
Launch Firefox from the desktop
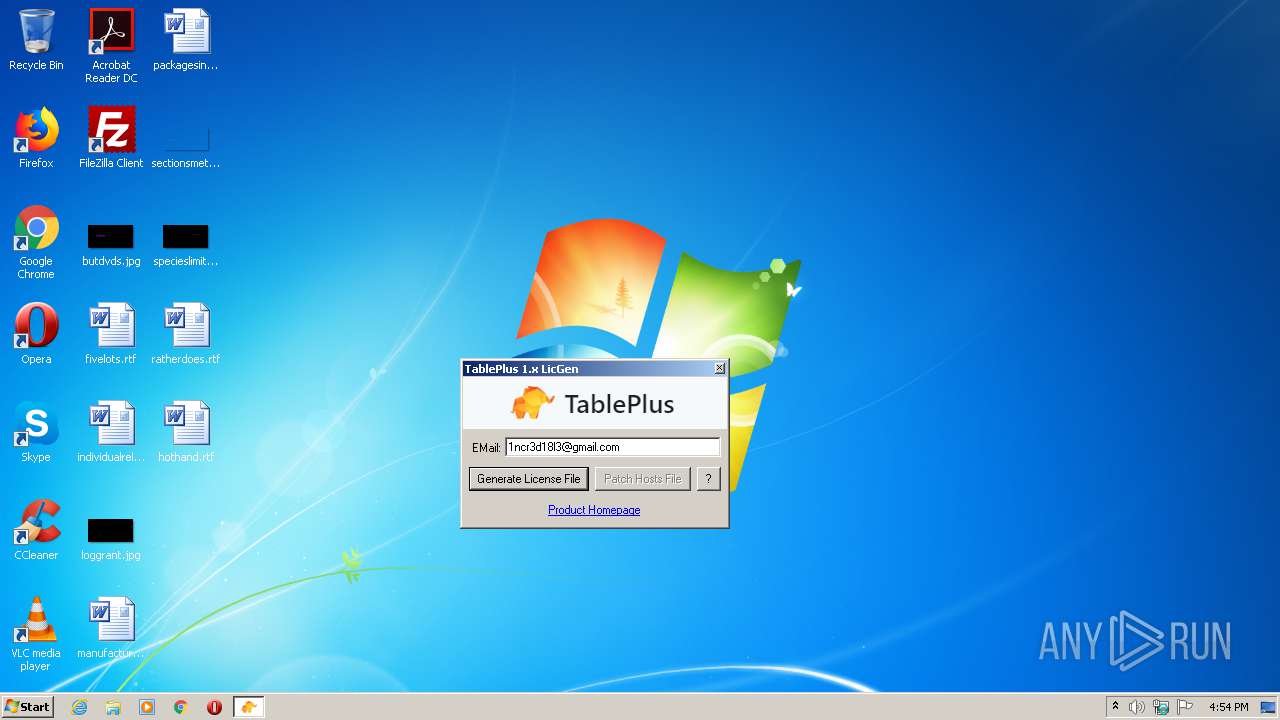[x=36, y=138]
